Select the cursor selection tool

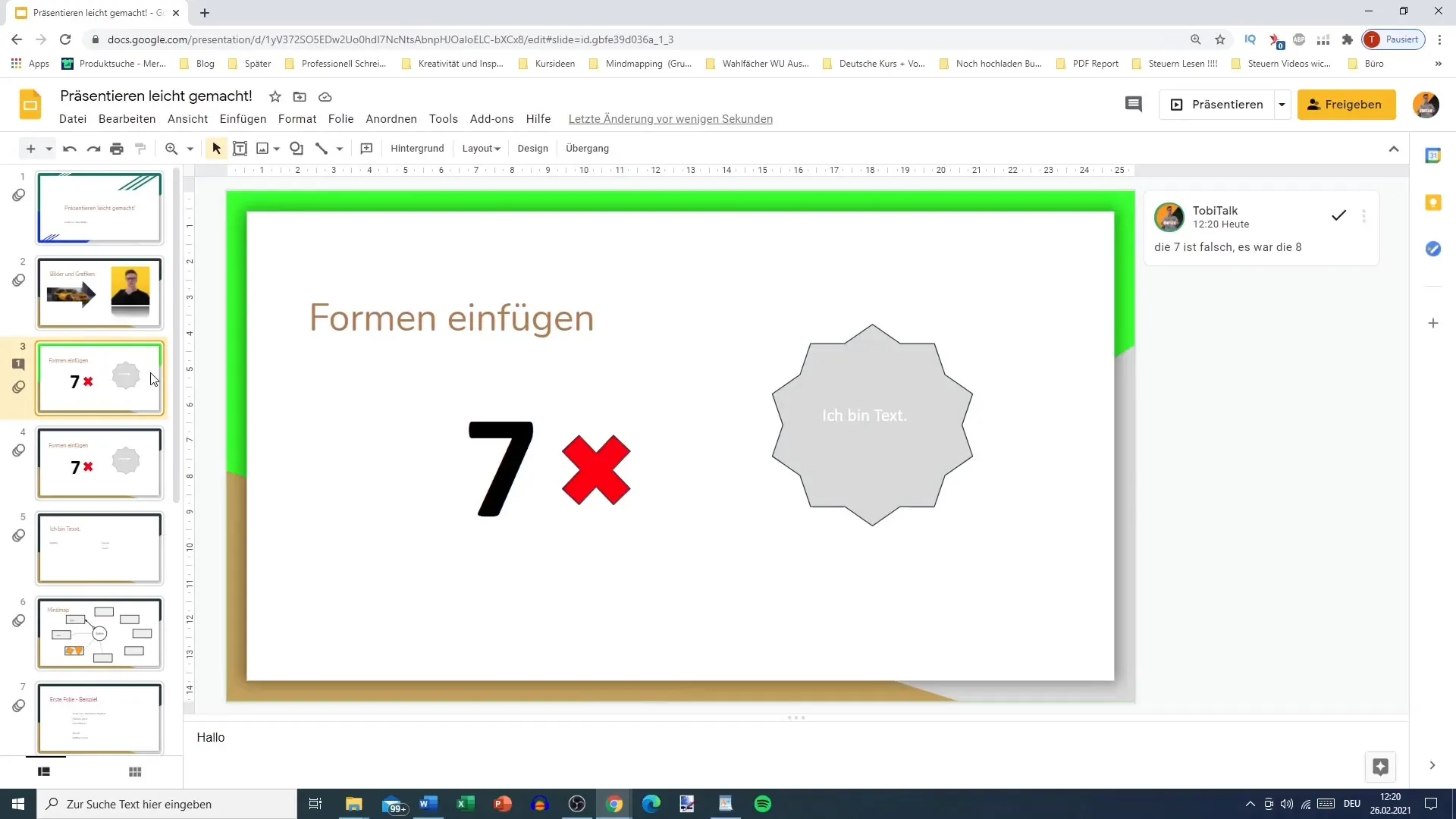216,149
